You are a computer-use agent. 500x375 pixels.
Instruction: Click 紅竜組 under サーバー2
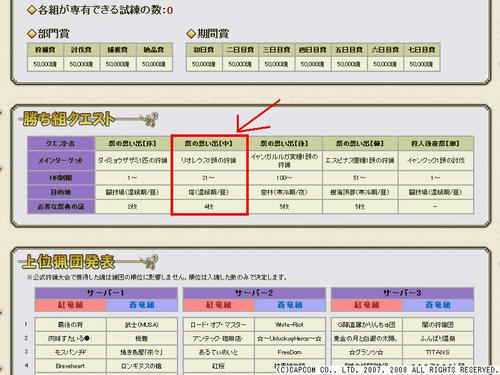tap(219, 305)
